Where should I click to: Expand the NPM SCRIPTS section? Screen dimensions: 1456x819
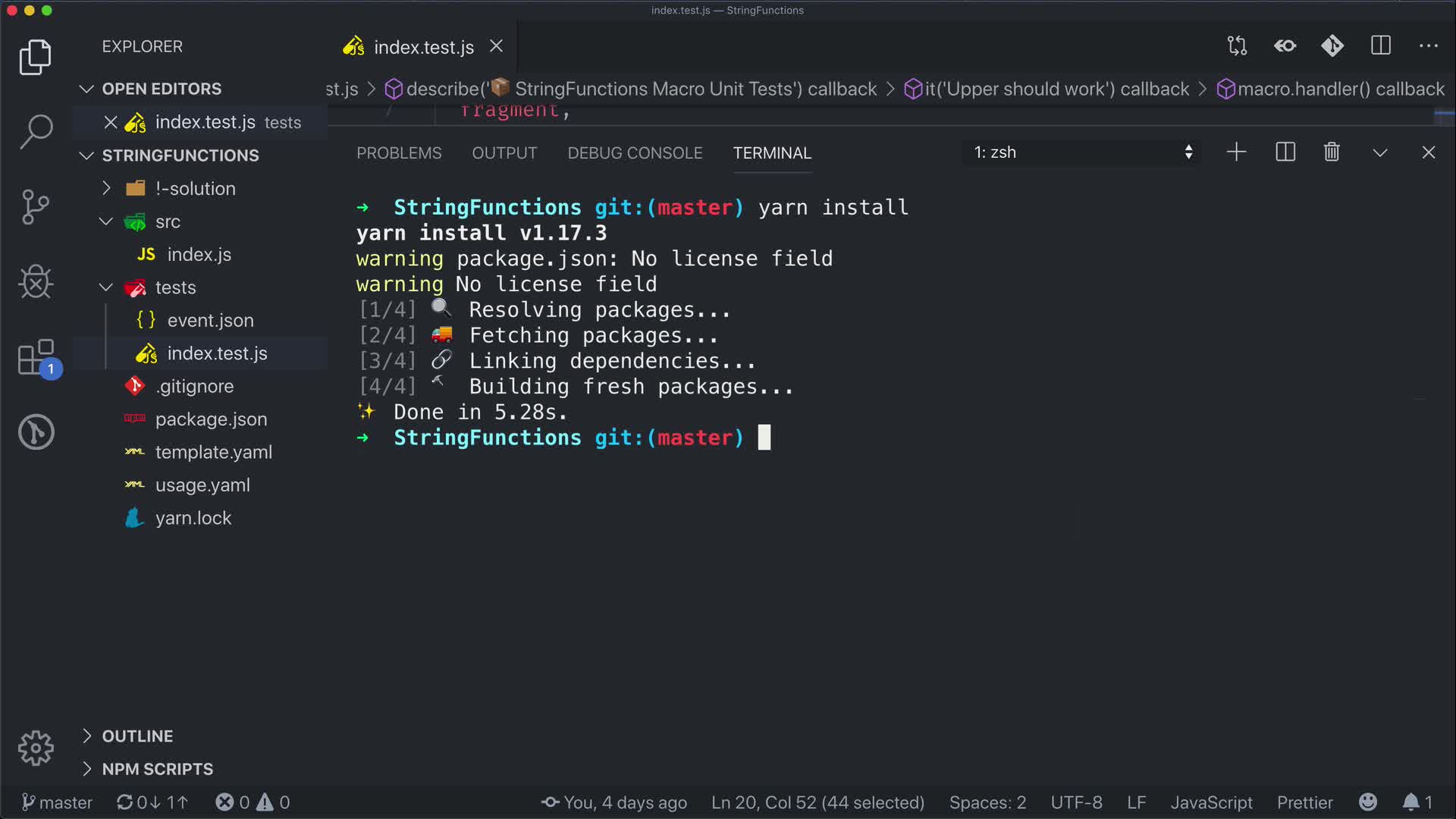157,769
